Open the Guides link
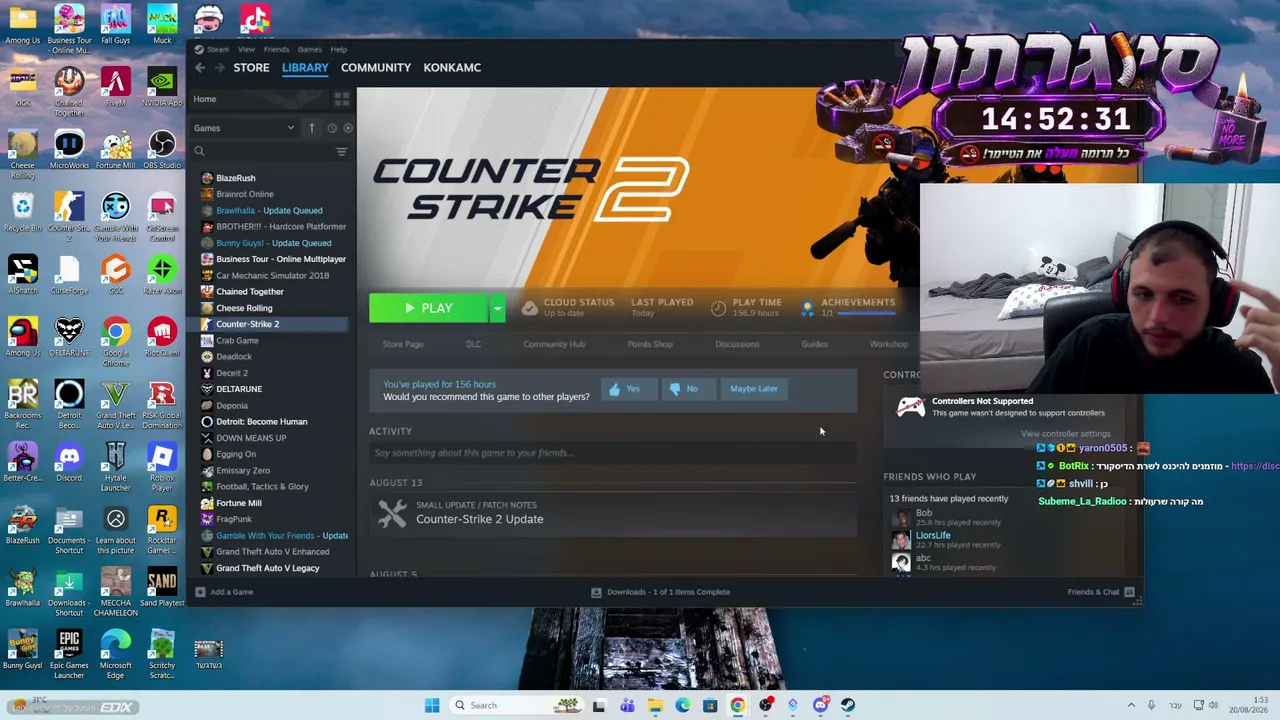The height and width of the screenshot is (720, 1280). 814,345
